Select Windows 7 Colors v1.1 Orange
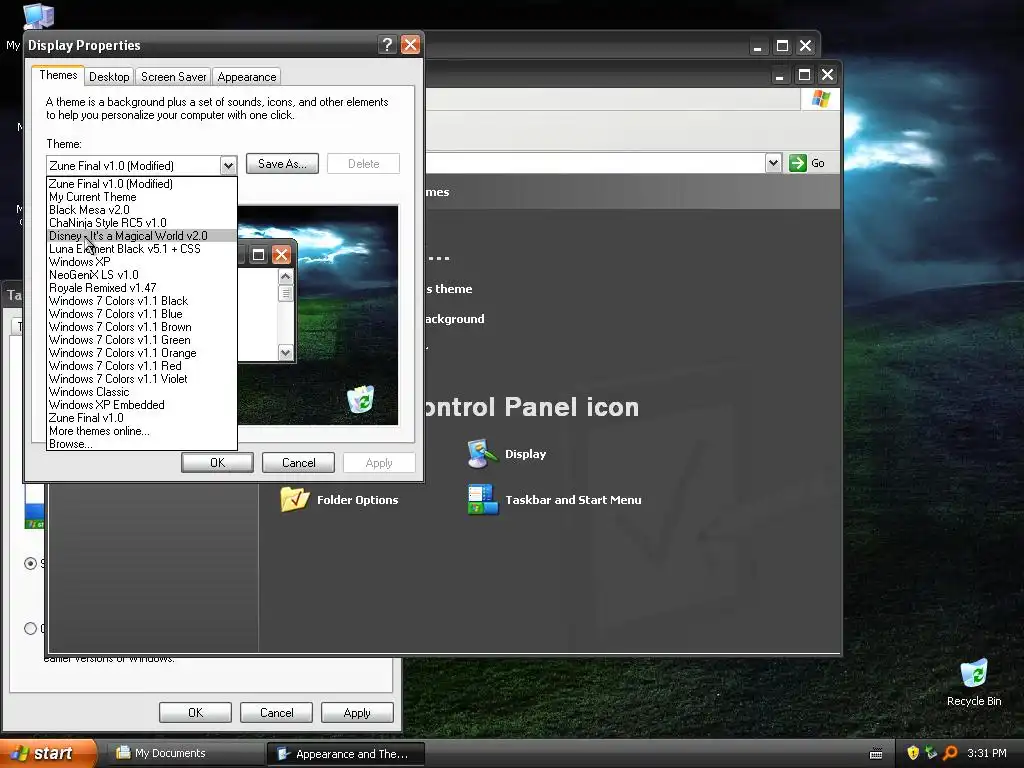The width and height of the screenshot is (1024, 768). (x=142, y=353)
